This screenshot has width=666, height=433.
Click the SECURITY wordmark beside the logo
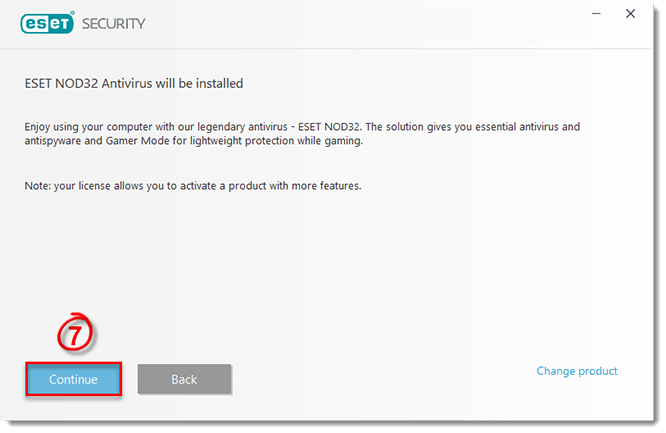pos(113,24)
